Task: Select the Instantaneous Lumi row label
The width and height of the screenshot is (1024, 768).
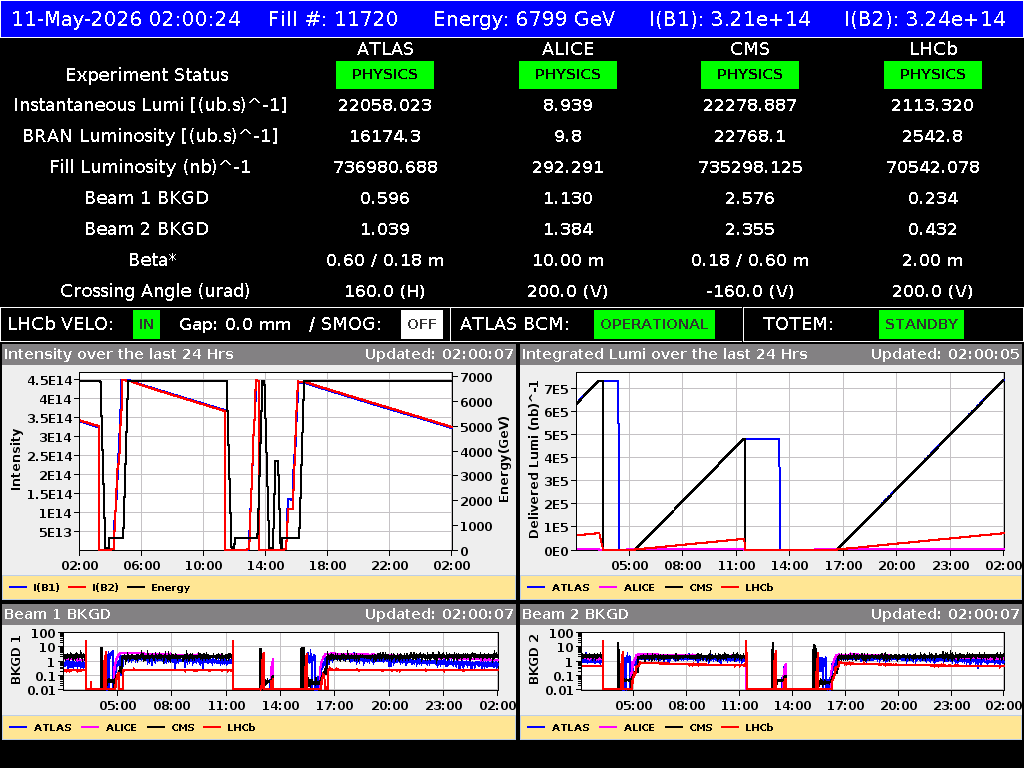Action: 150,105
